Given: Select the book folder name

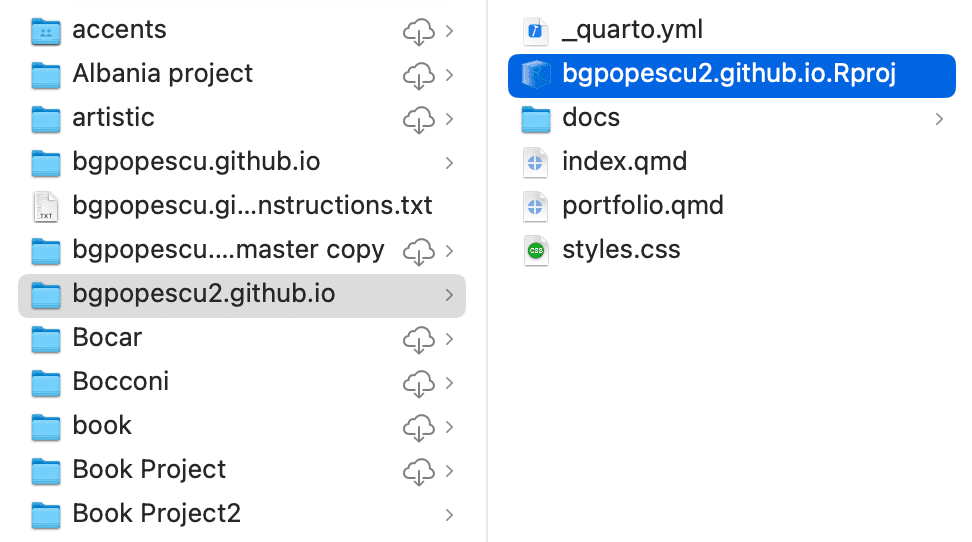Looking at the screenshot, I should click(x=102, y=426).
